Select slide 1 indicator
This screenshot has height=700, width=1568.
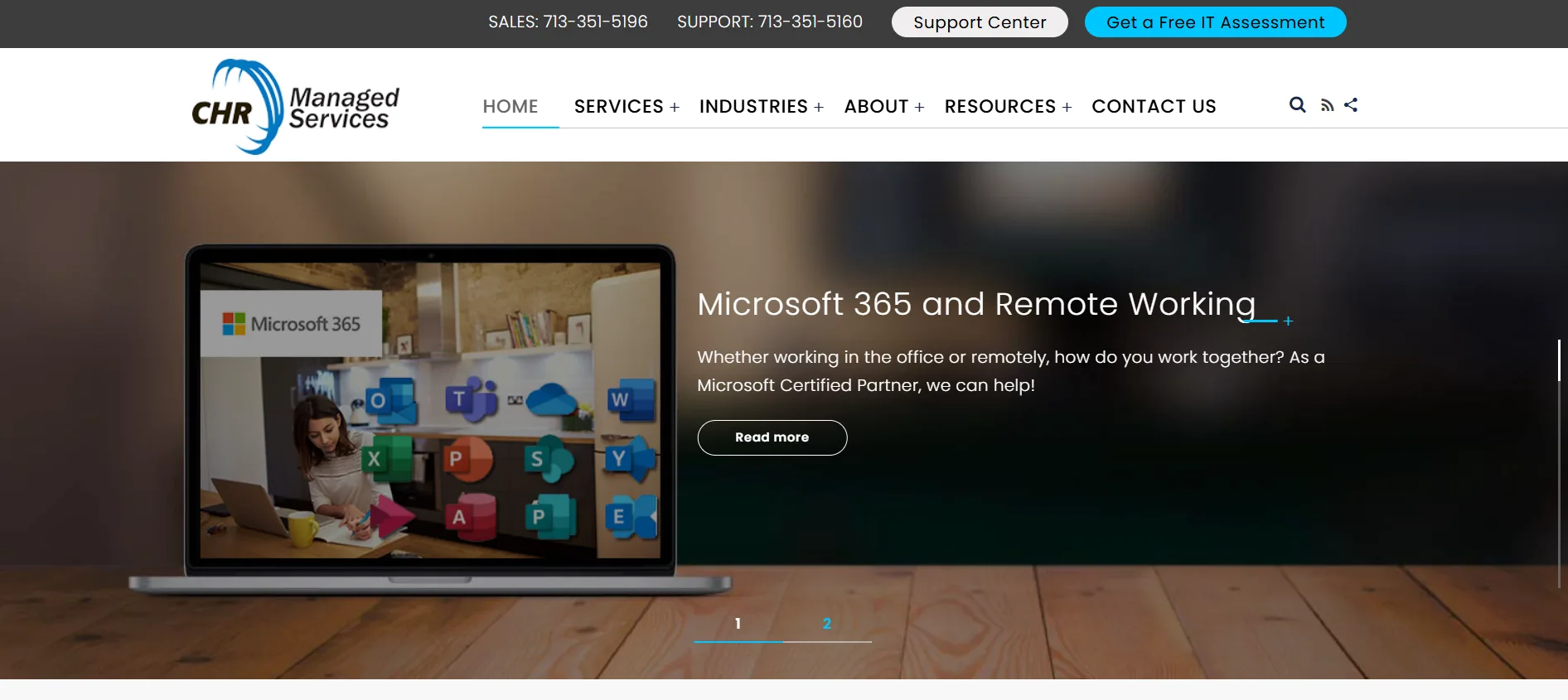(x=738, y=624)
